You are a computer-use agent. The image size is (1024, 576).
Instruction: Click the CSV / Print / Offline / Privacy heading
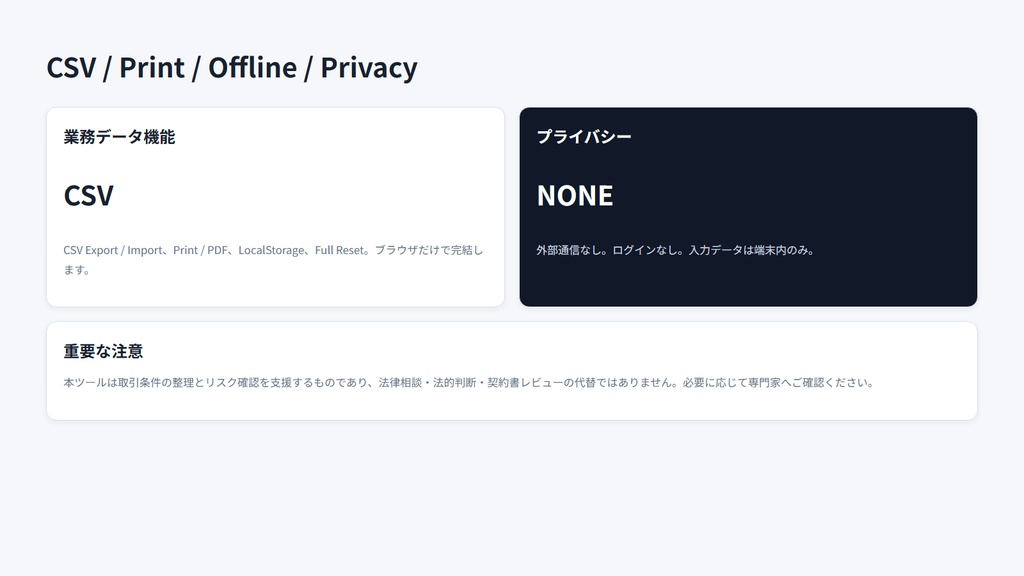click(x=232, y=68)
